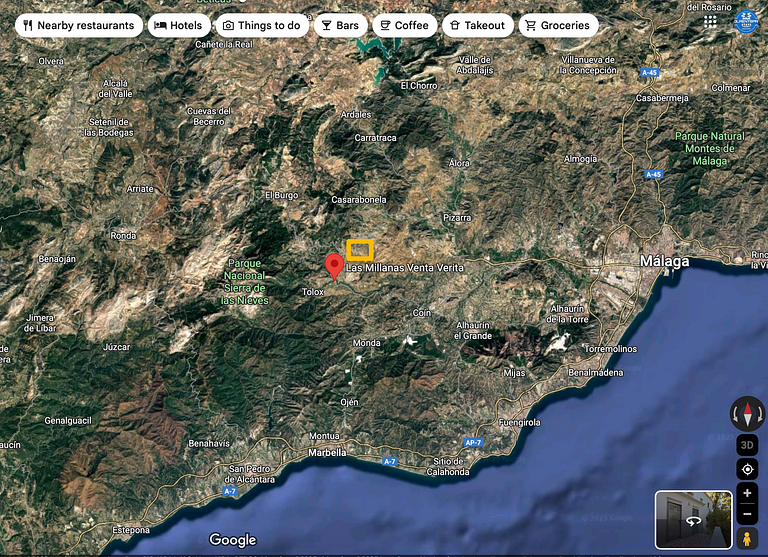Open the Google apps grid
This screenshot has width=768, height=557.
click(710, 21)
